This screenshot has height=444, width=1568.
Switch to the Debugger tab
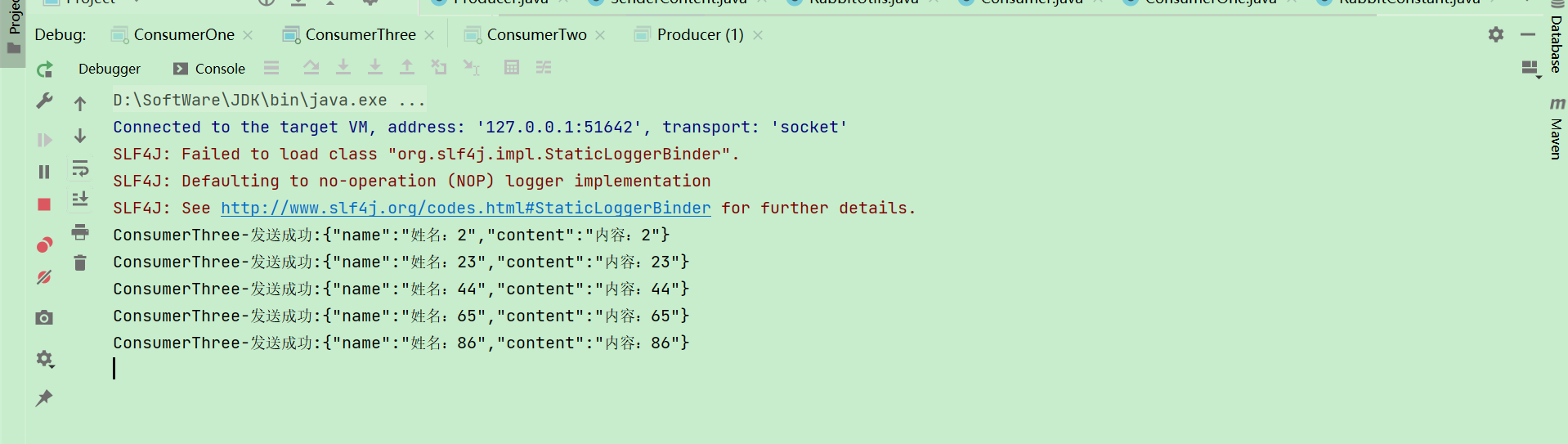pos(109,69)
